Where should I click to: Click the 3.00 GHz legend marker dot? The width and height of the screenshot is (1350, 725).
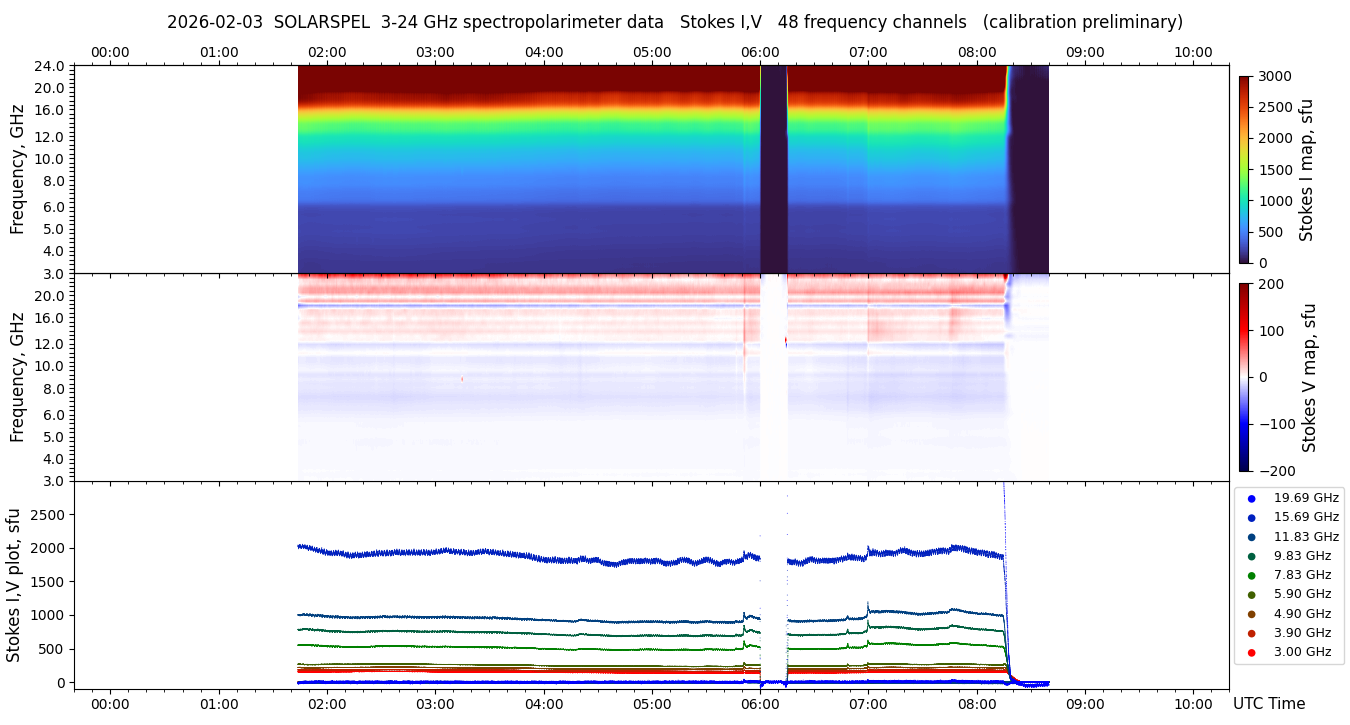pyautogui.click(x=1251, y=653)
